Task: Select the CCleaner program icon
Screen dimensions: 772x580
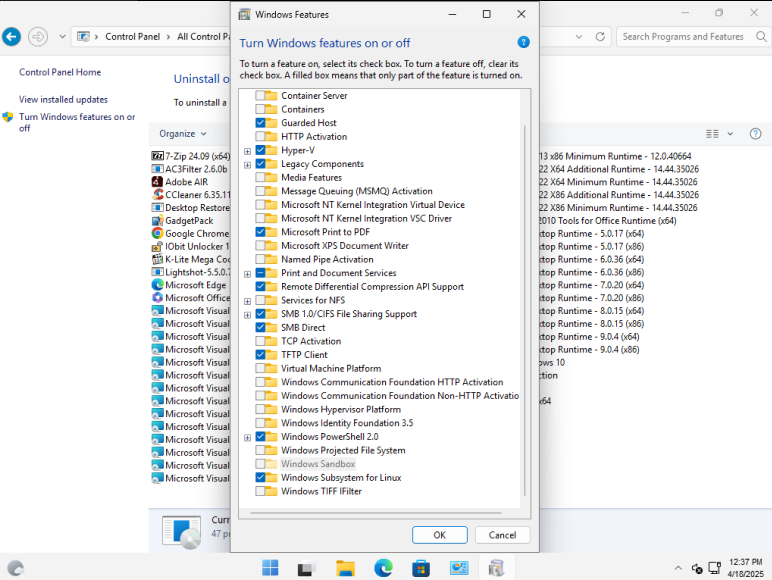Action: tap(158, 194)
